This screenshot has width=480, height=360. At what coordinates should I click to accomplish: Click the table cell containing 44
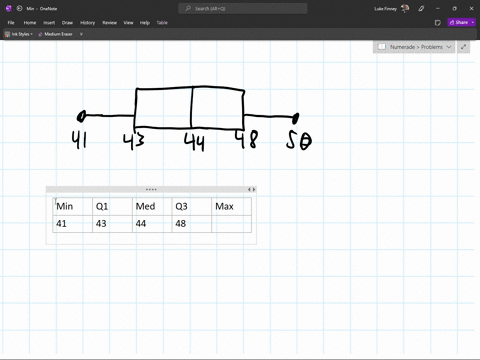(152, 224)
